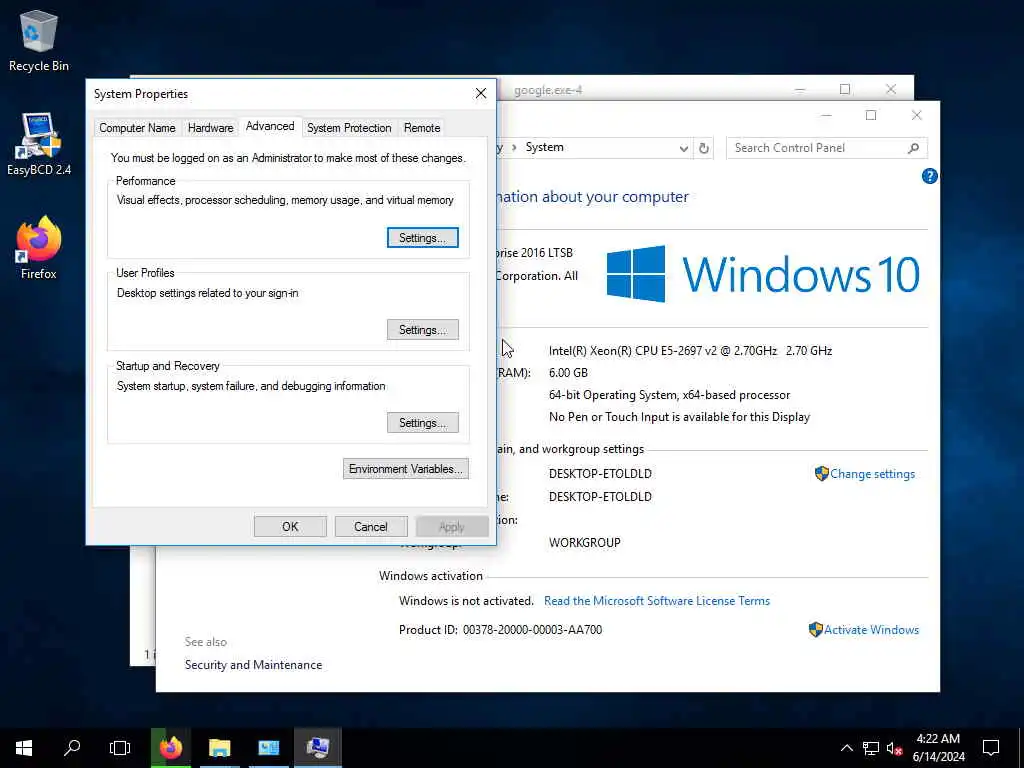Viewport: 1024px width, 768px height.
Task: Click the Intel Xeon processor text
Action: click(x=690, y=351)
